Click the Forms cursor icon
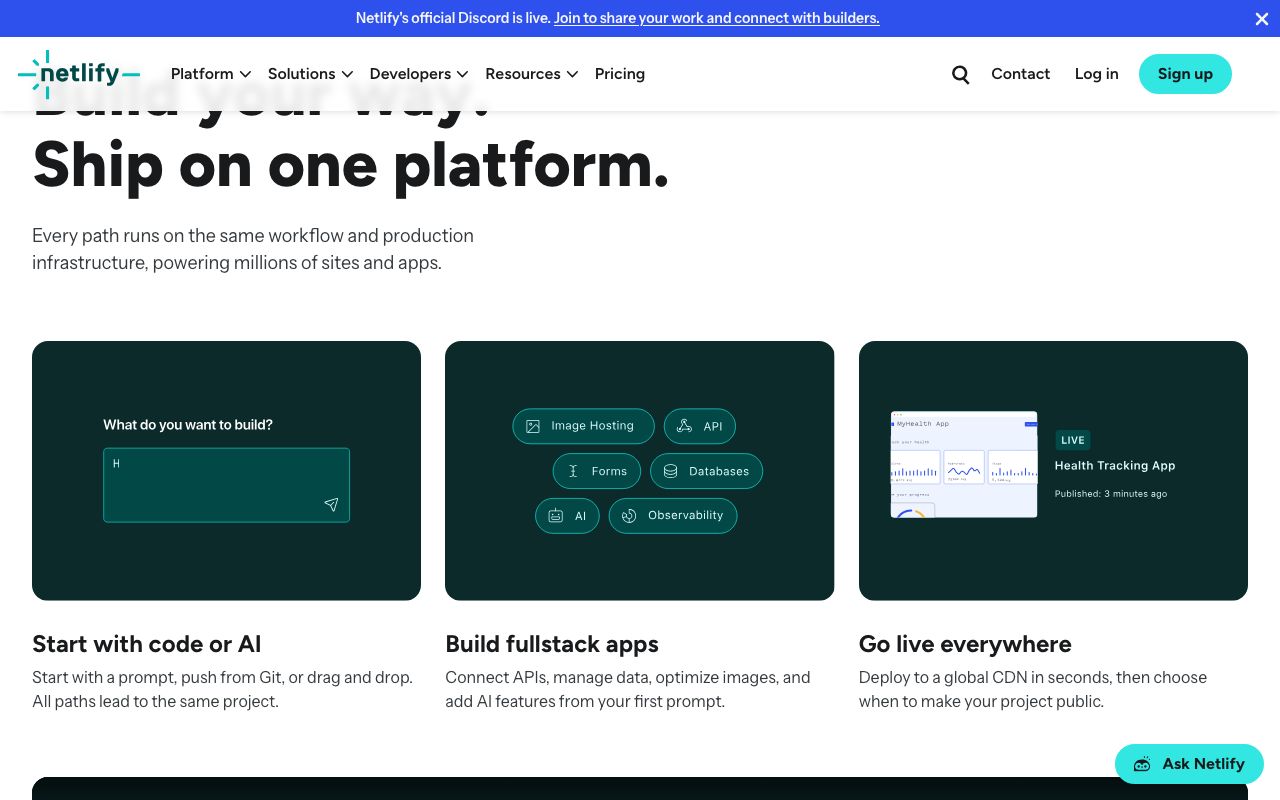The height and width of the screenshot is (800, 1280). (x=573, y=471)
